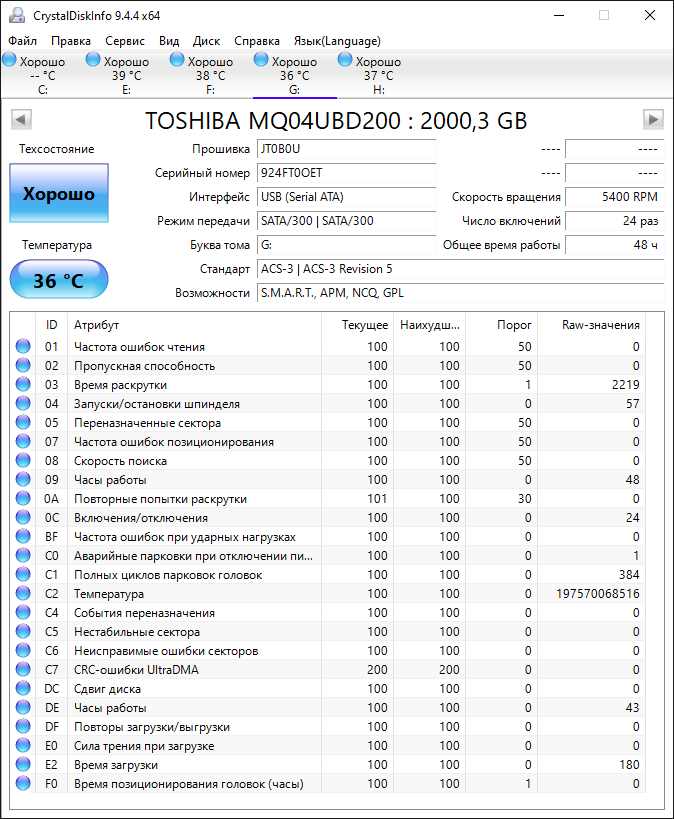Image resolution: width=674 pixels, height=819 pixels.
Task: Click raw value 197570068516
Action: [598, 593]
